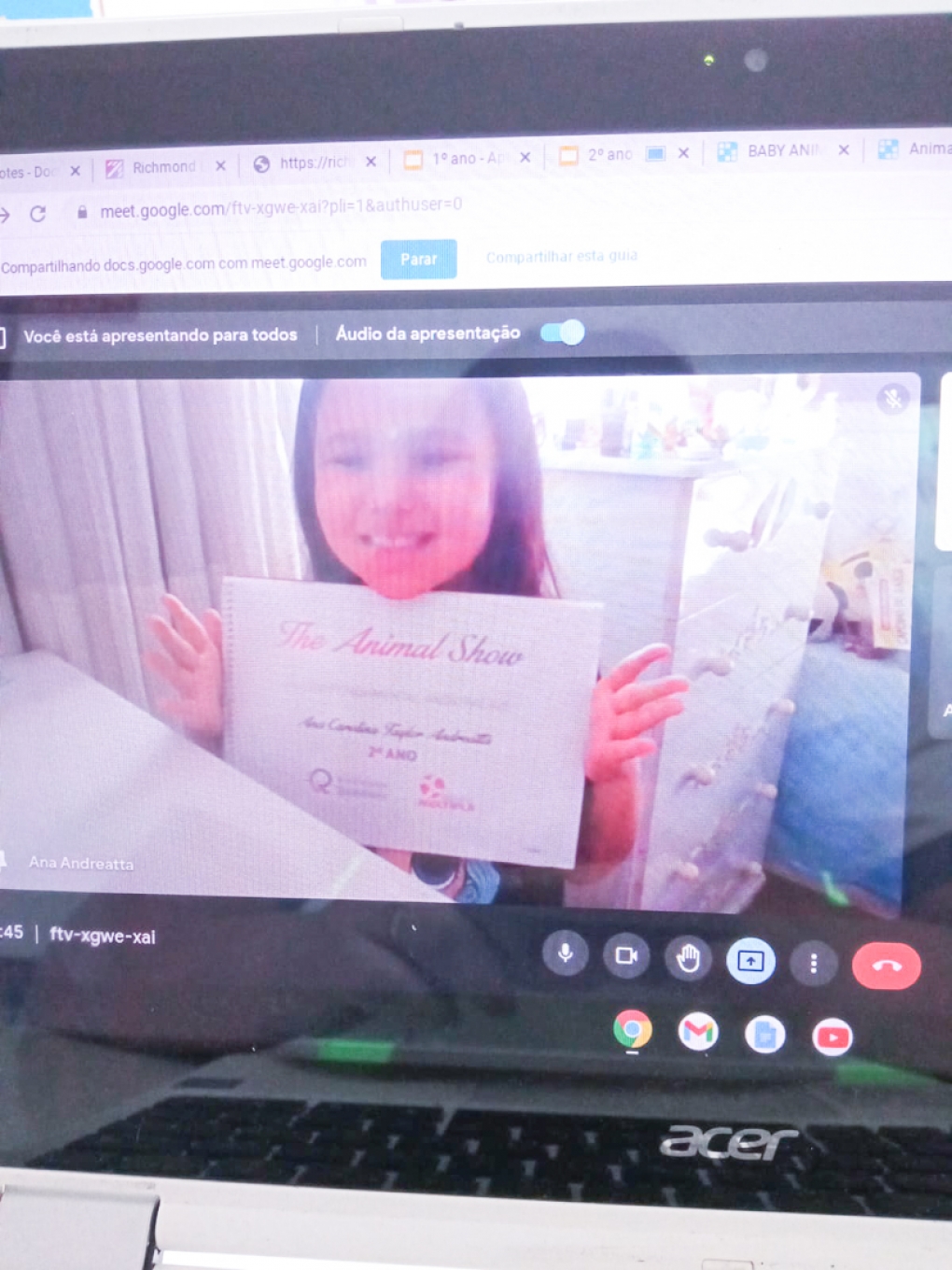Open Gmail from the shelf
Viewport: 952px width, 1270px height.
(698, 1031)
